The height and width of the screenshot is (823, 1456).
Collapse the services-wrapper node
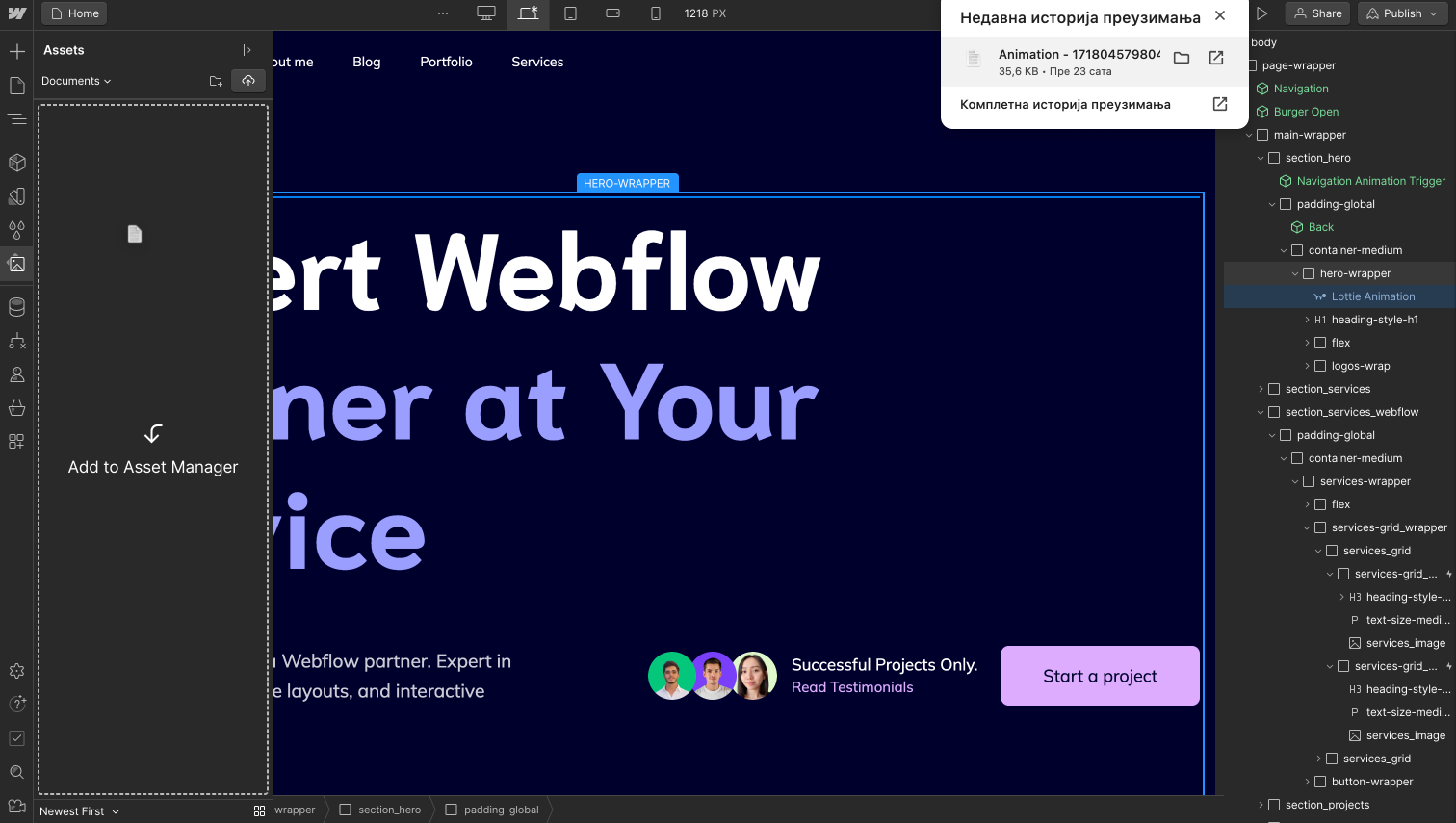1295,481
